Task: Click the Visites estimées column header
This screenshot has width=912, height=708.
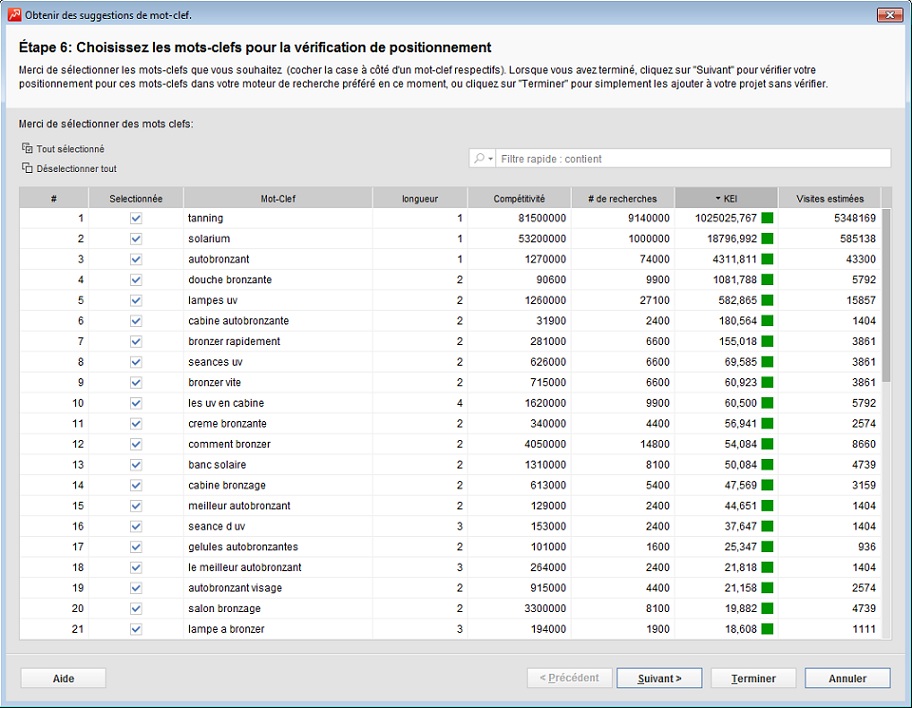Action: pos(830,199)
